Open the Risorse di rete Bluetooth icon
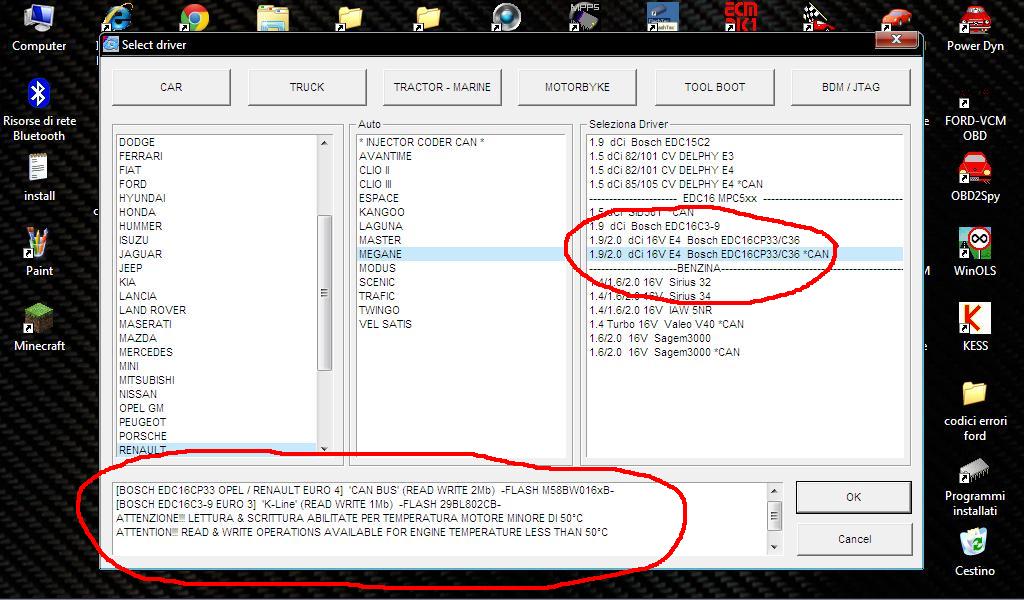 tap(39, 110)
